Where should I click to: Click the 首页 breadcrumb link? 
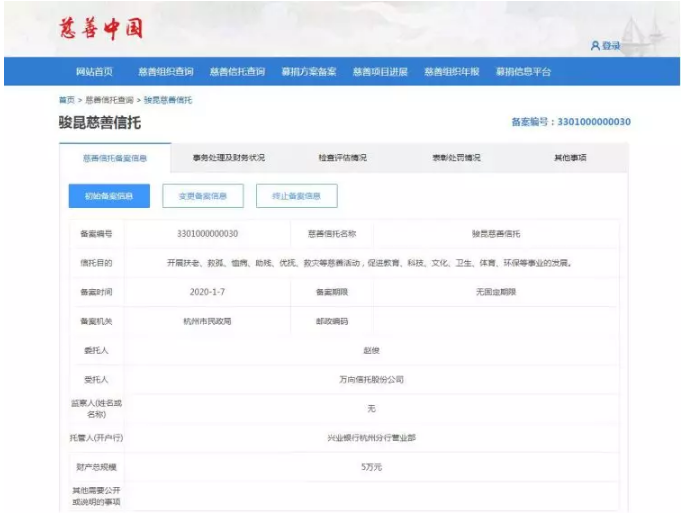pos(66,100)
